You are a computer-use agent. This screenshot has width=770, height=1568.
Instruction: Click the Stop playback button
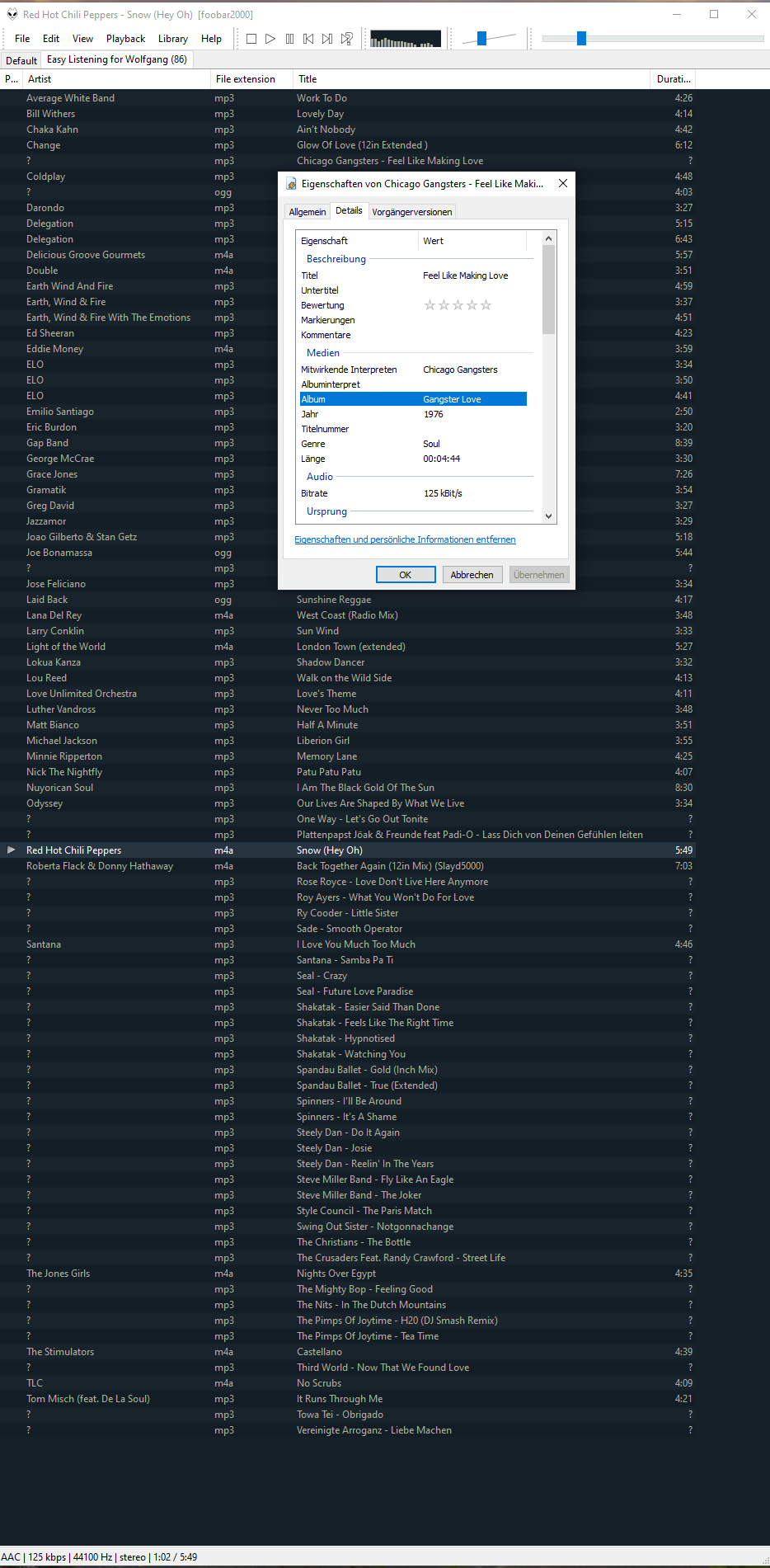(251, 39)
